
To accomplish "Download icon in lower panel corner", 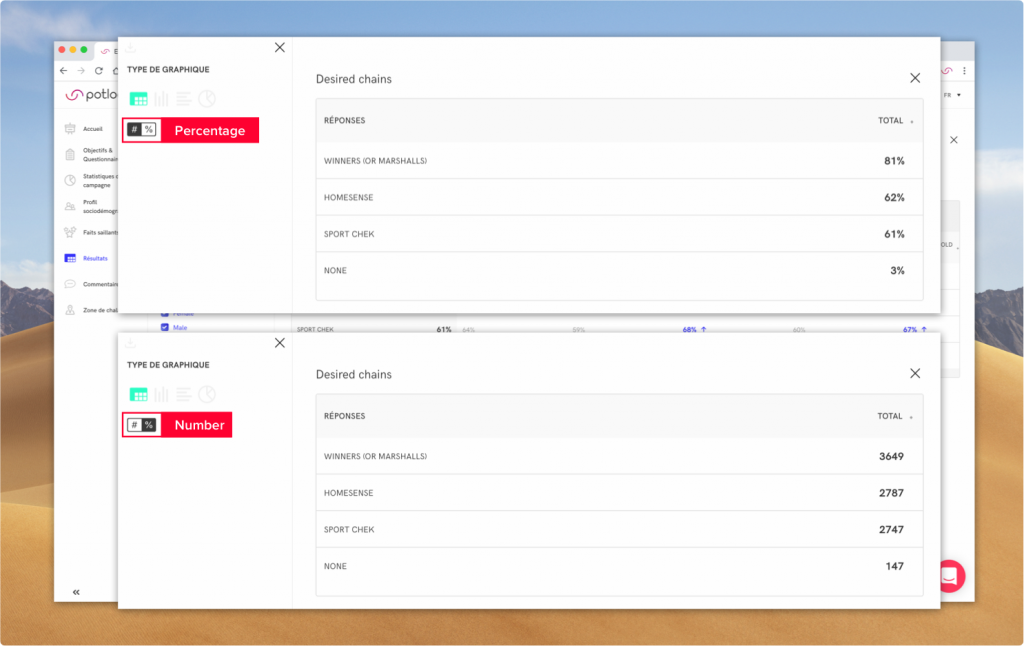I will [130, 343].
